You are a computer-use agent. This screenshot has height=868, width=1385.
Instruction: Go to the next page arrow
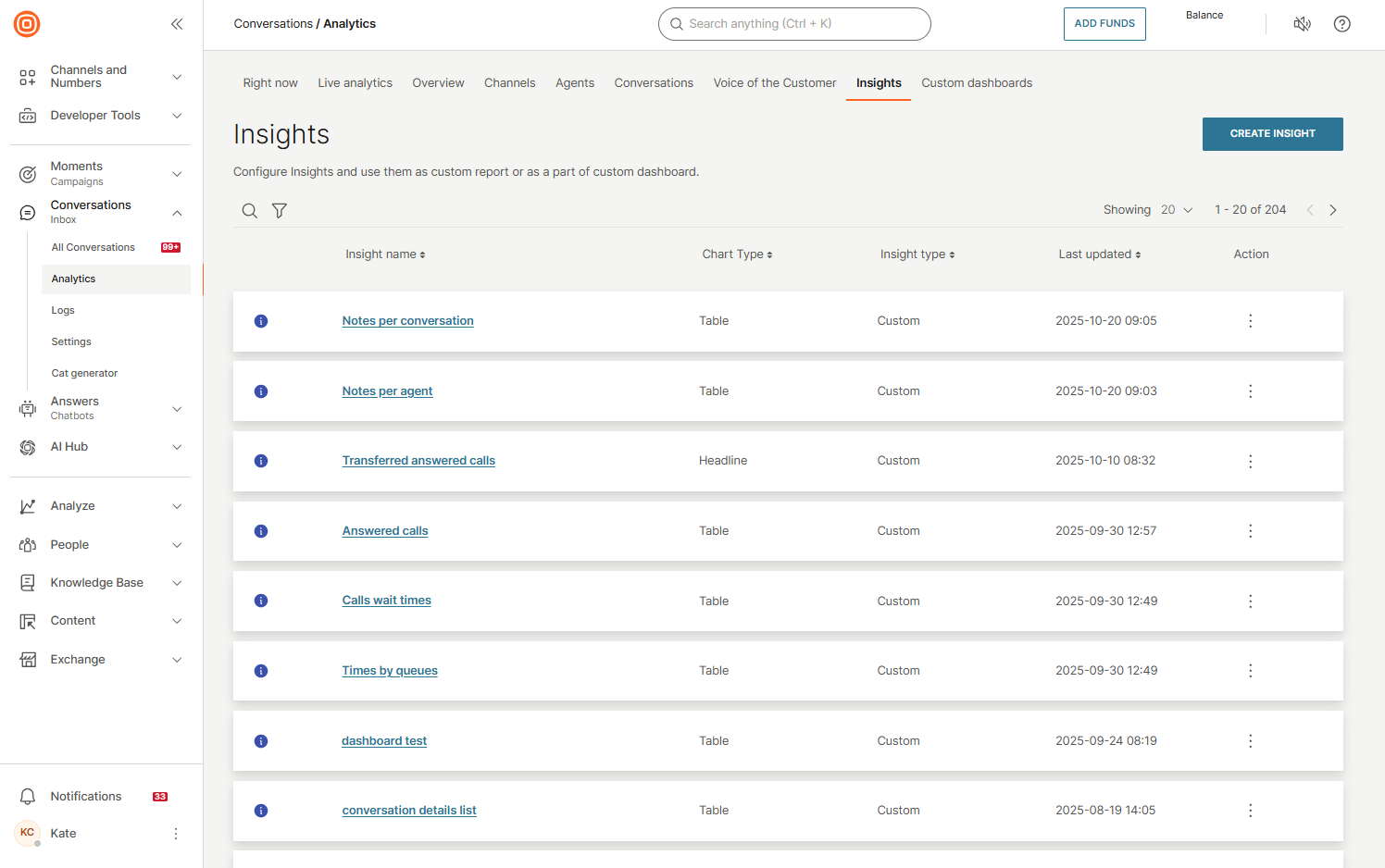tap(1333, 210)
